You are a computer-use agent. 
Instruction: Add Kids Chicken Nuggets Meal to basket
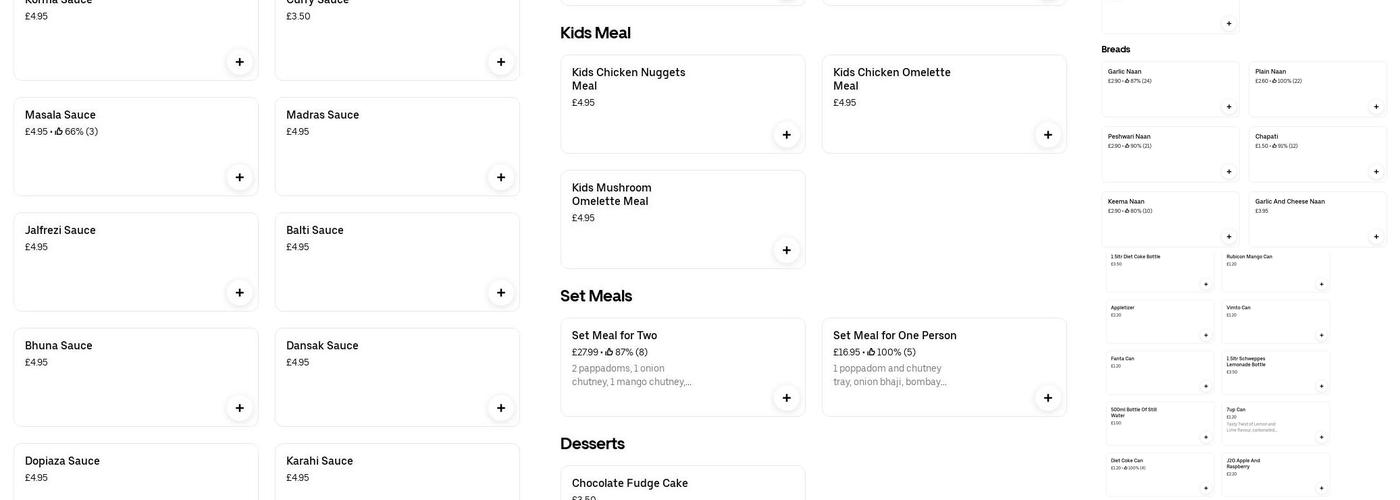click(786, 135)
